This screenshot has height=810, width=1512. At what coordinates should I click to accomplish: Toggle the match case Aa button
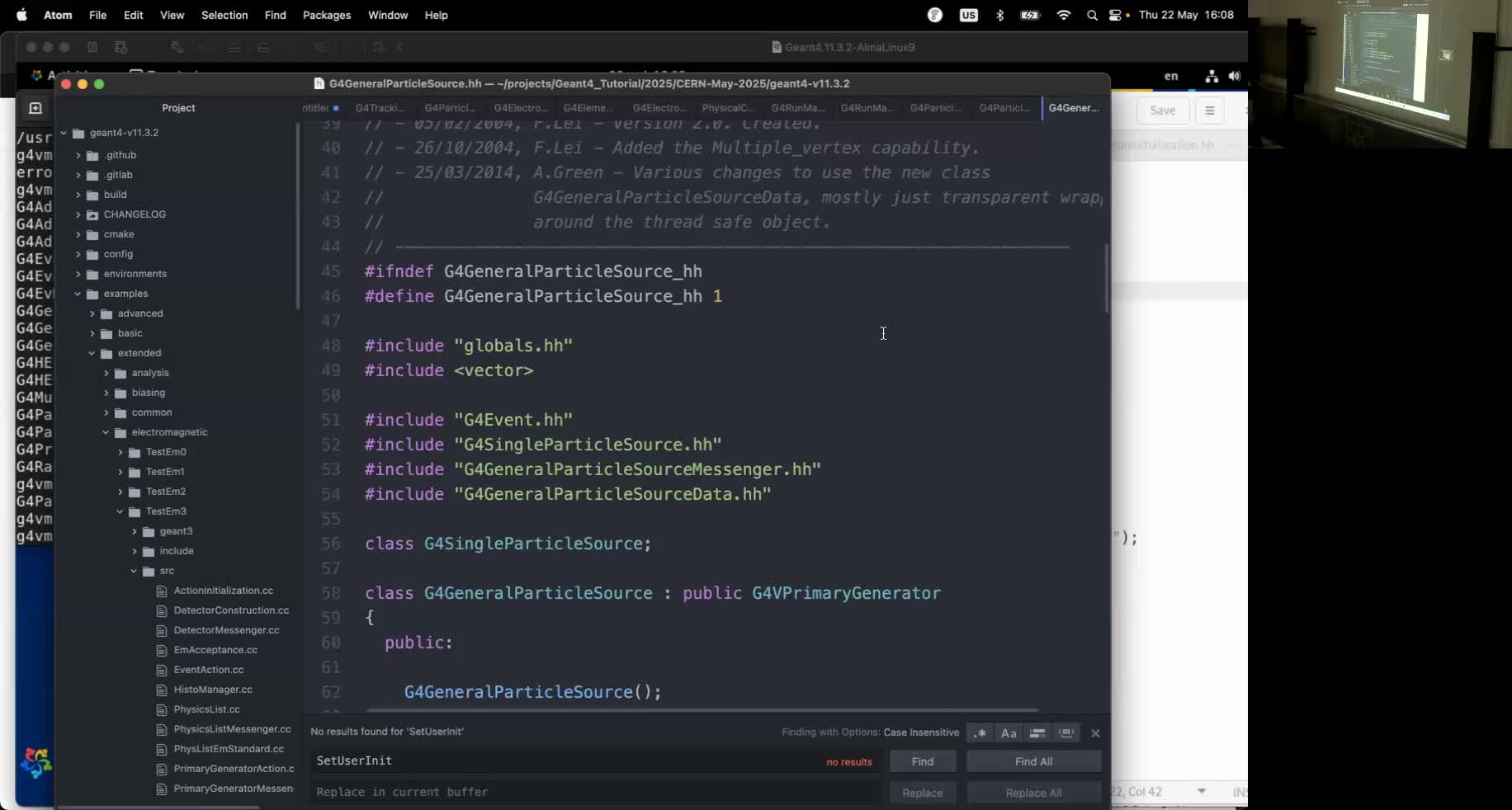click(x=1009, y=732)
